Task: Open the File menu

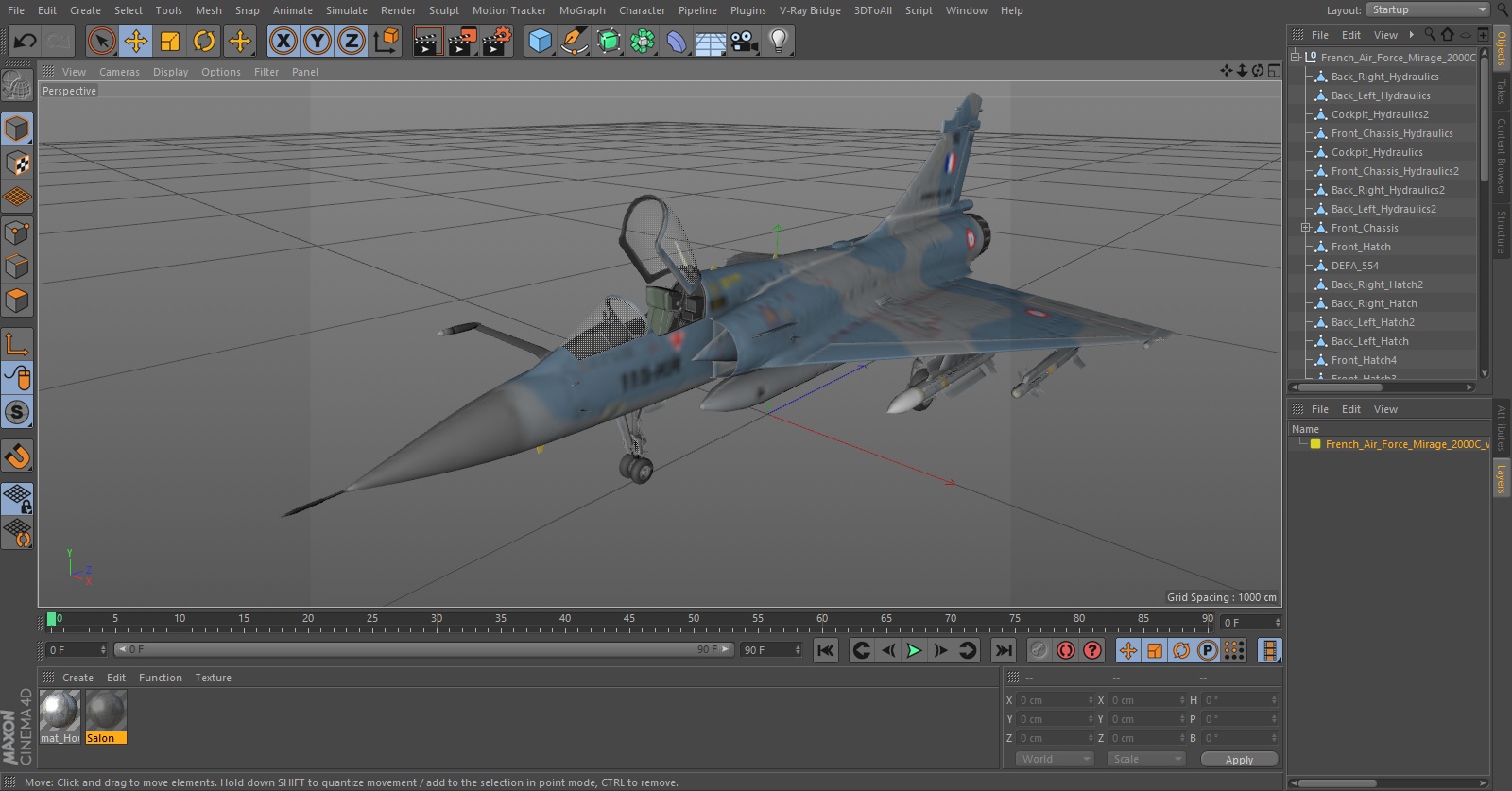Action: (16, 10)
